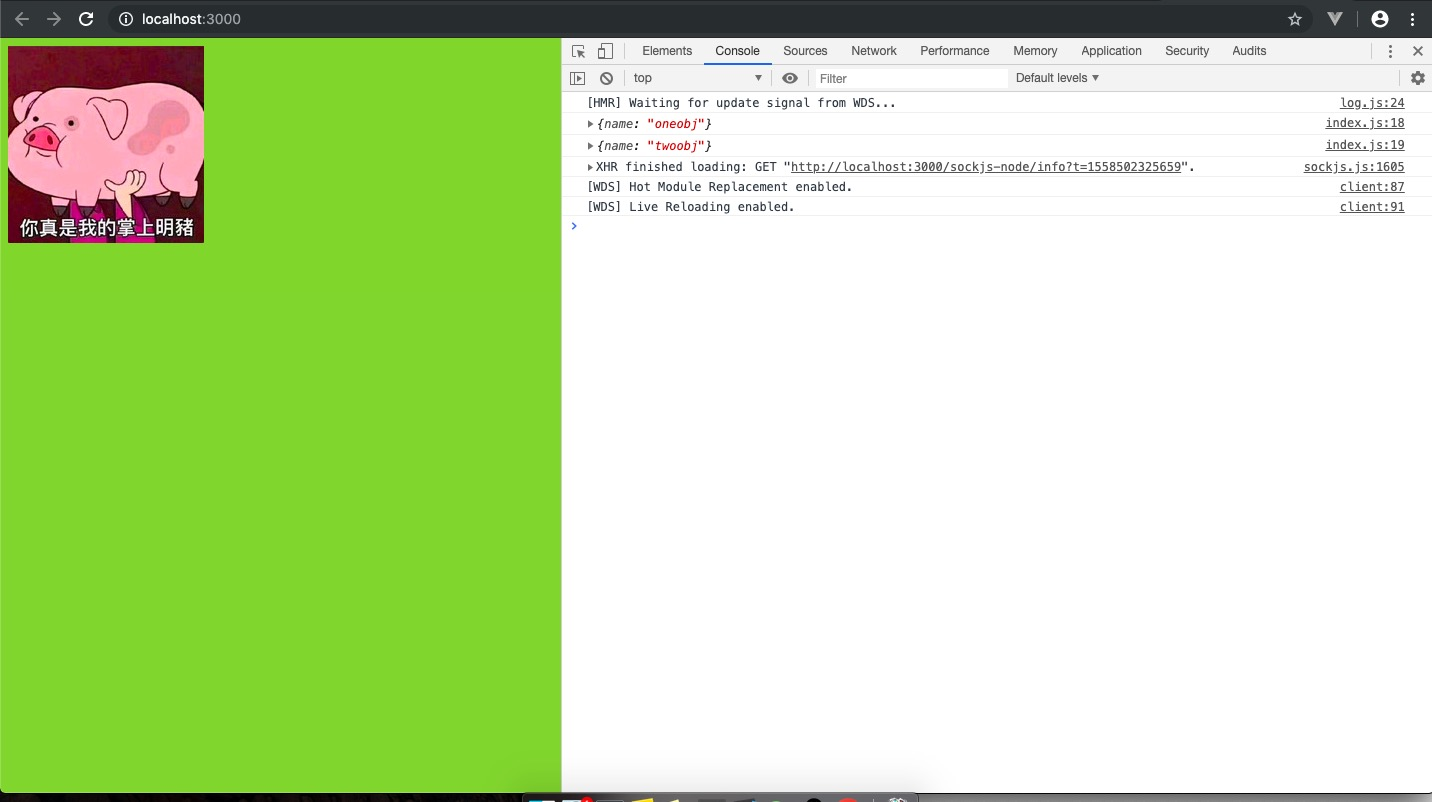Screen dimensions: 1432x802
Task: Open DevTools customize menu
Action: coord(1390,51)
